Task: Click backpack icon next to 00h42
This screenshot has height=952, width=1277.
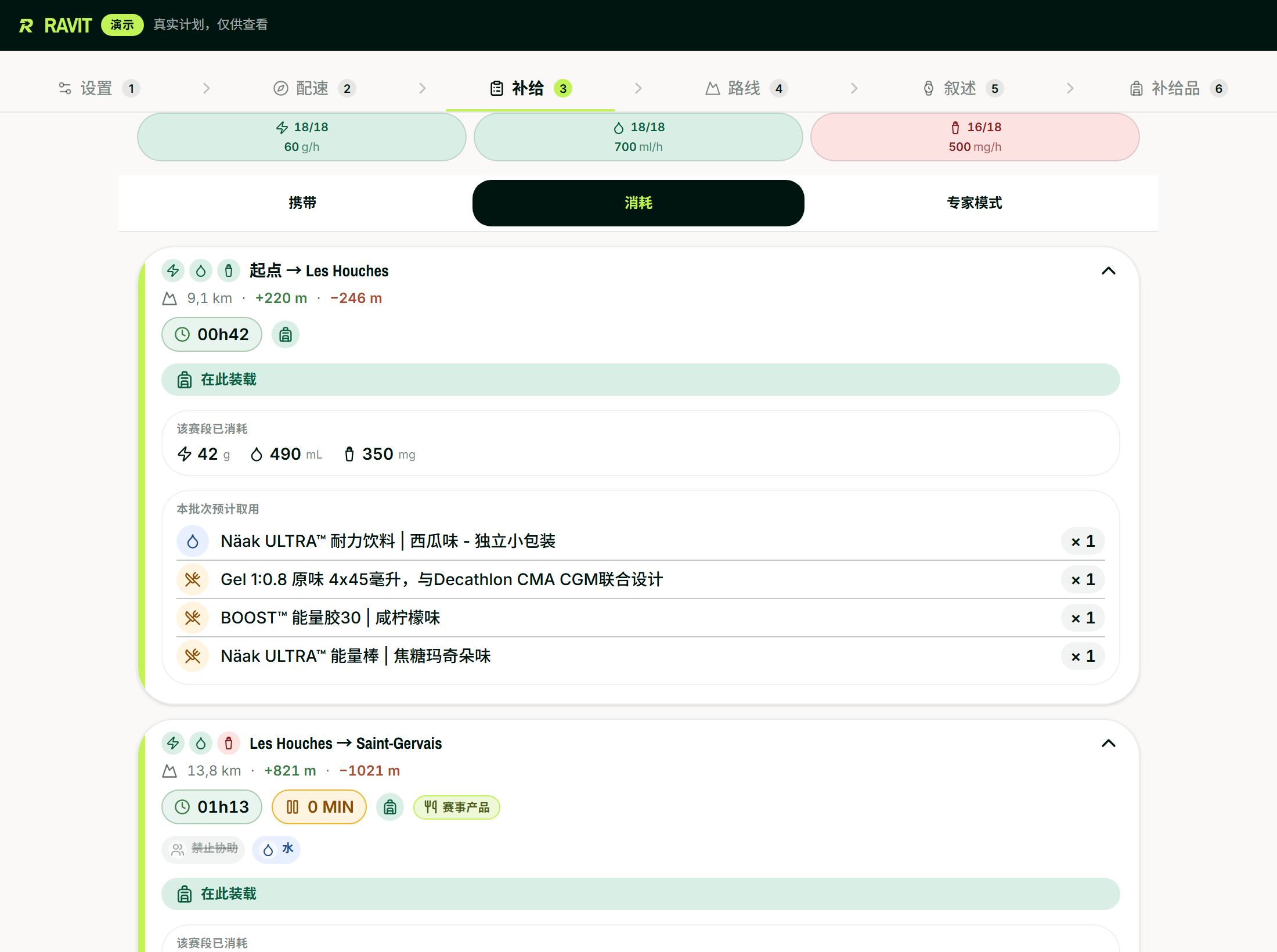Action: point(286,334)
